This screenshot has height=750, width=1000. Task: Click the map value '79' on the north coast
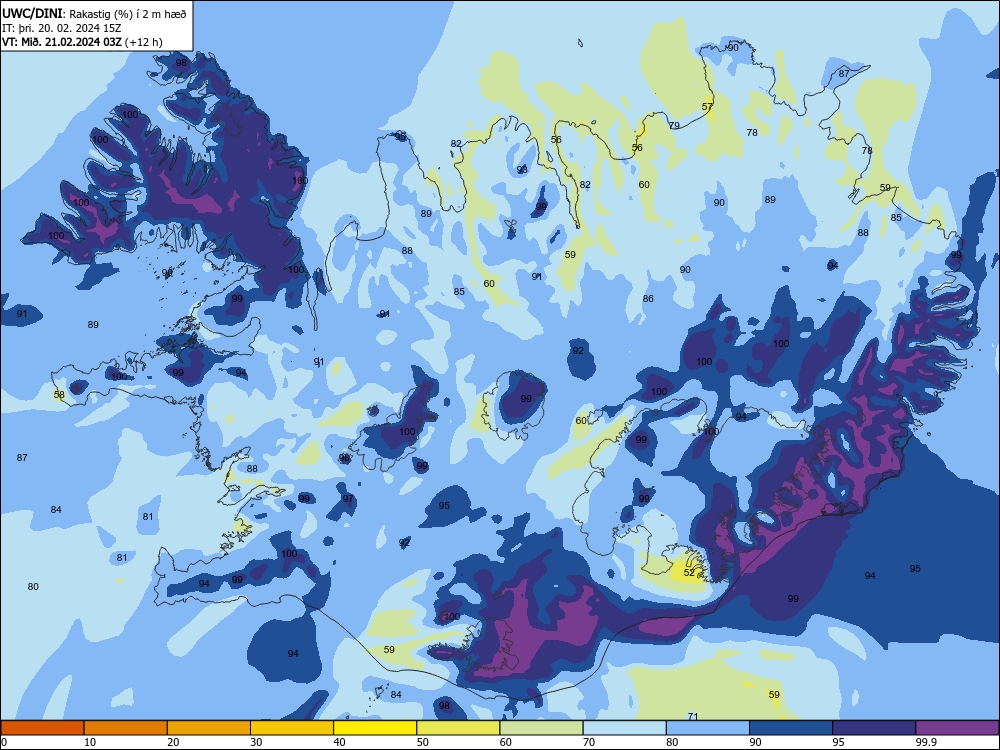pyautogui.click(x=674, y=126)
